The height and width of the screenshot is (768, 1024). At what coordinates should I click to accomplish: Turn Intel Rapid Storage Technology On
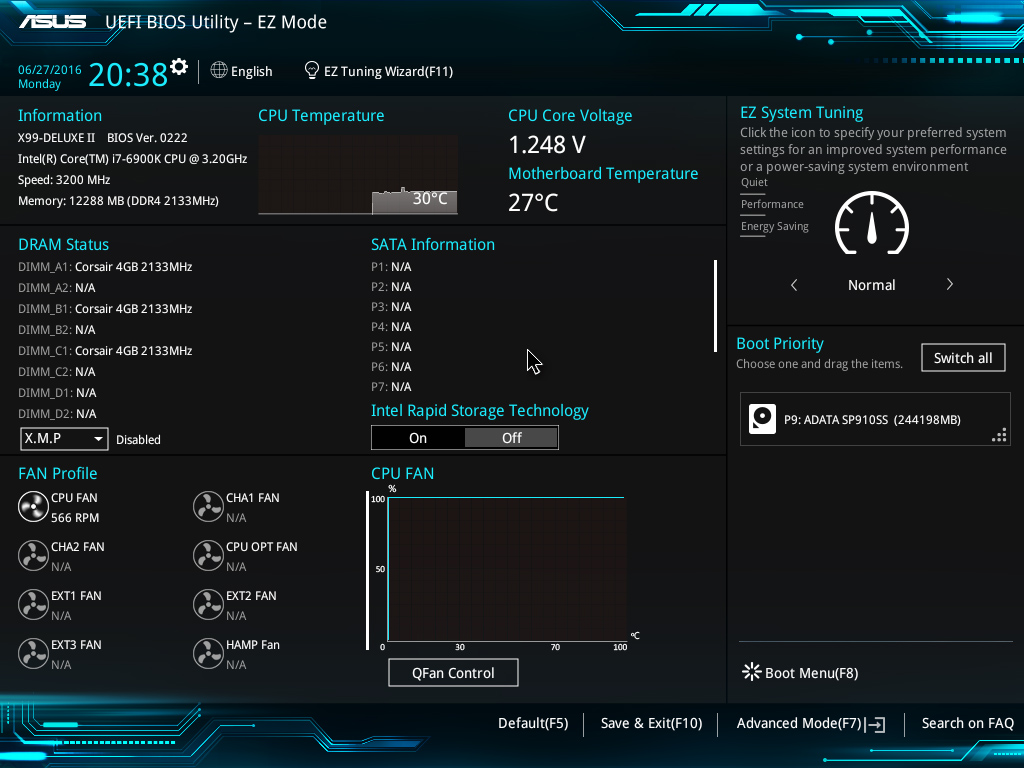(x=418, y=438)
